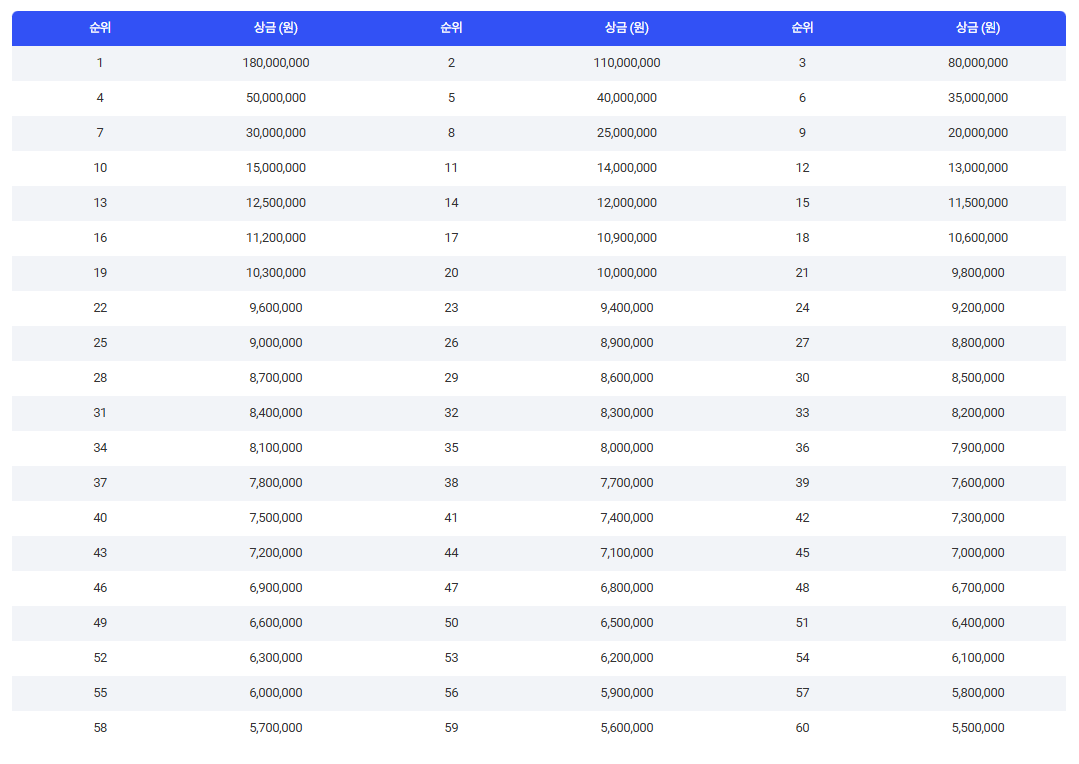
Task: Select the 110,000,000 prize amount
Action: pyautogui.click(x=626, y=63)
